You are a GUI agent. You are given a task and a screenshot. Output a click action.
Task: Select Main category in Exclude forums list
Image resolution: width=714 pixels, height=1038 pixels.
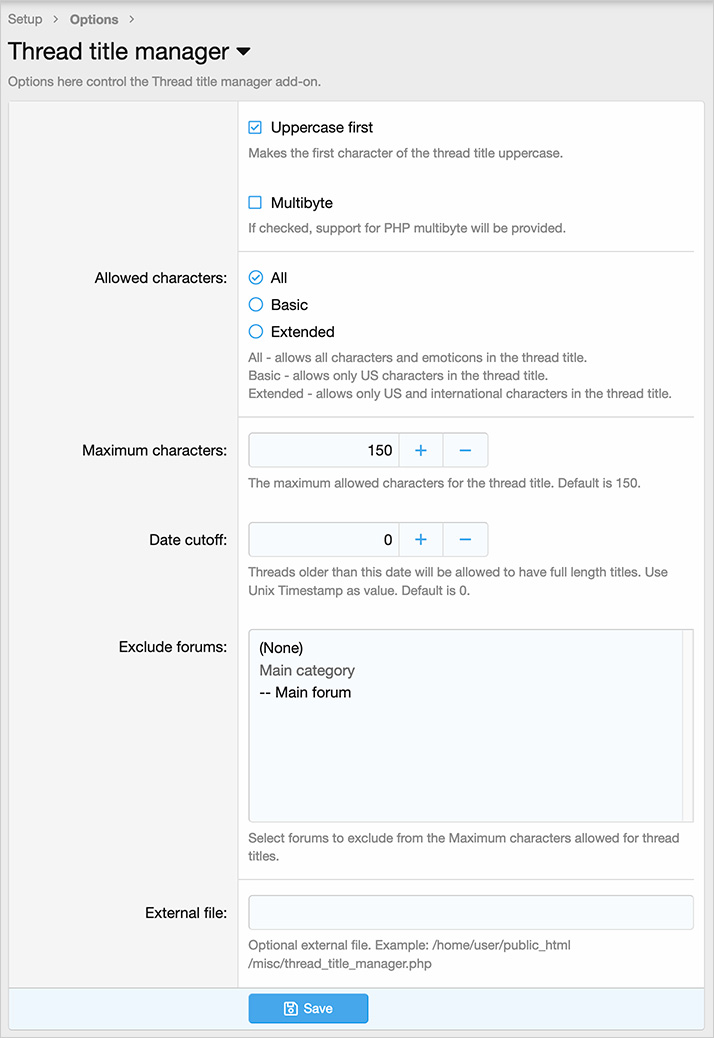(307, 670)
